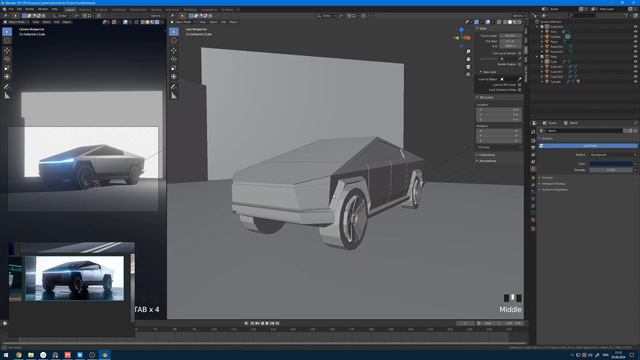This screenshot has width=640, height=360.
Task: Collapse the View section in sidebar
Action: tap(478, 29)
